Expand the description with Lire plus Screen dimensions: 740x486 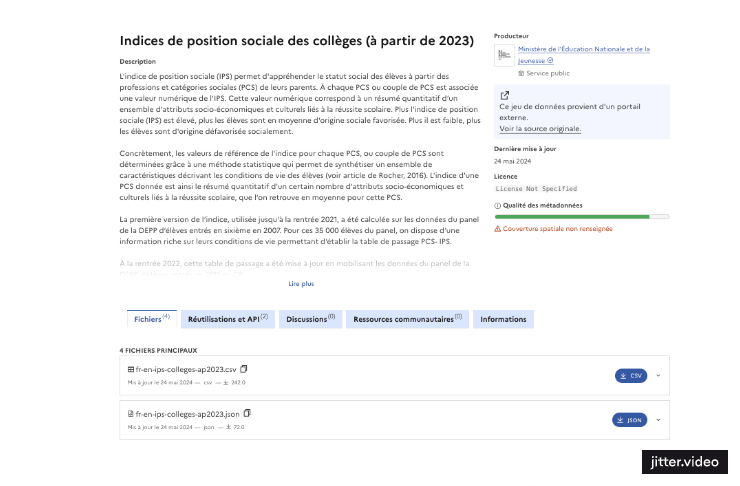(x=301, y=284)
